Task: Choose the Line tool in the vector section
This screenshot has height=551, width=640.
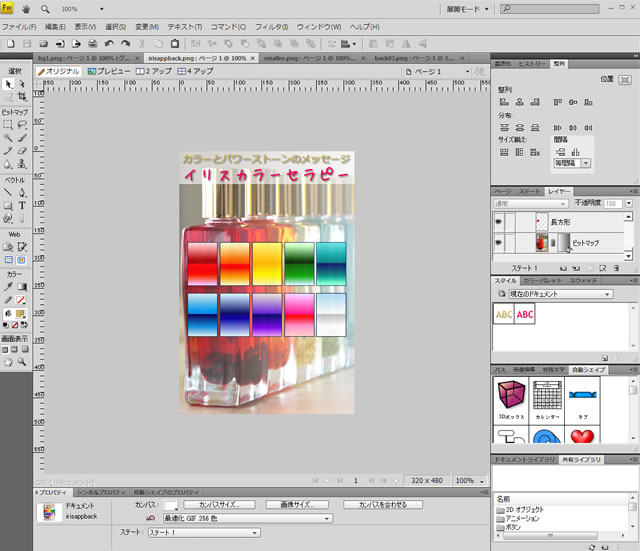Action: pos(8,192)
